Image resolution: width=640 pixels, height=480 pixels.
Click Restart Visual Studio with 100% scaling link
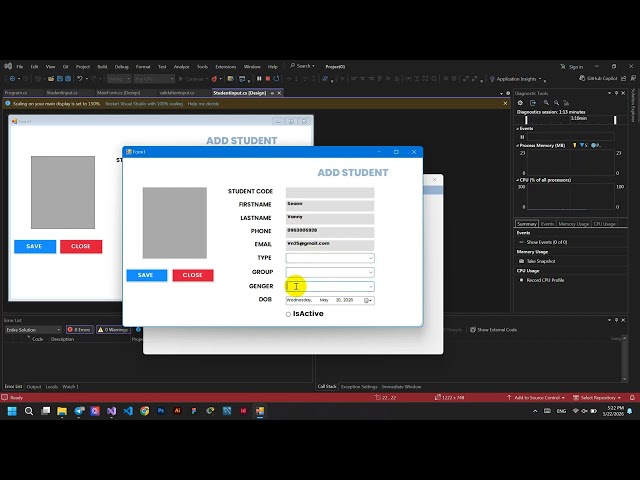(144, 104)
